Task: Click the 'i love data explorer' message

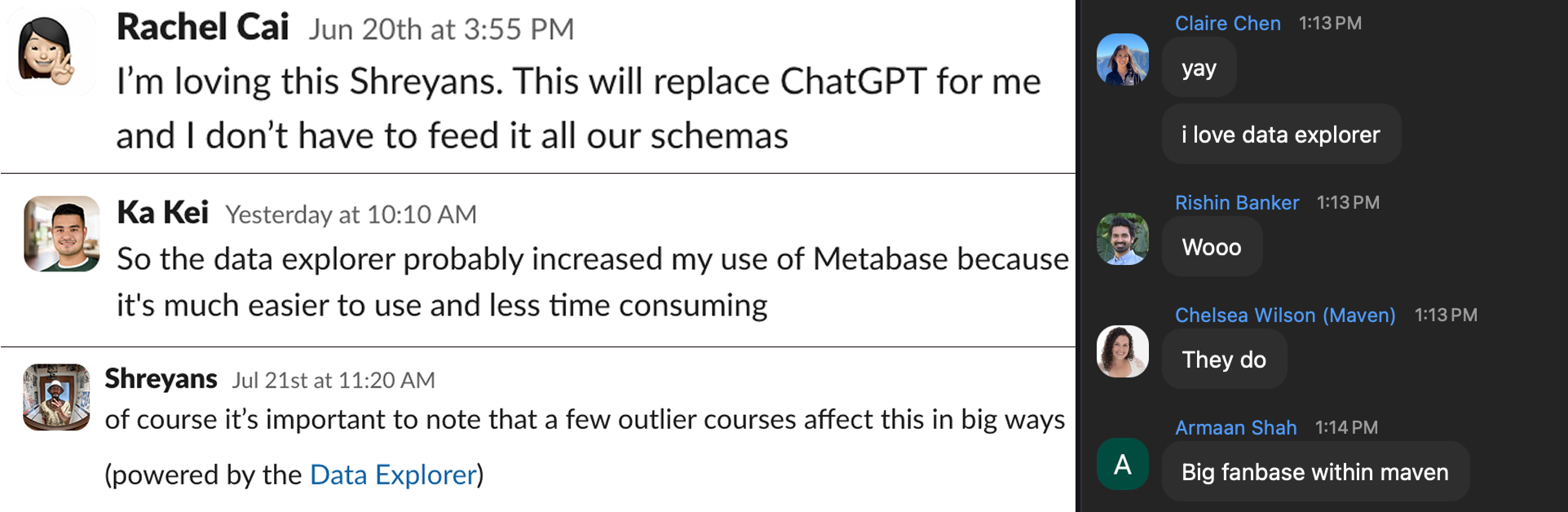Action: (1280, 134)
